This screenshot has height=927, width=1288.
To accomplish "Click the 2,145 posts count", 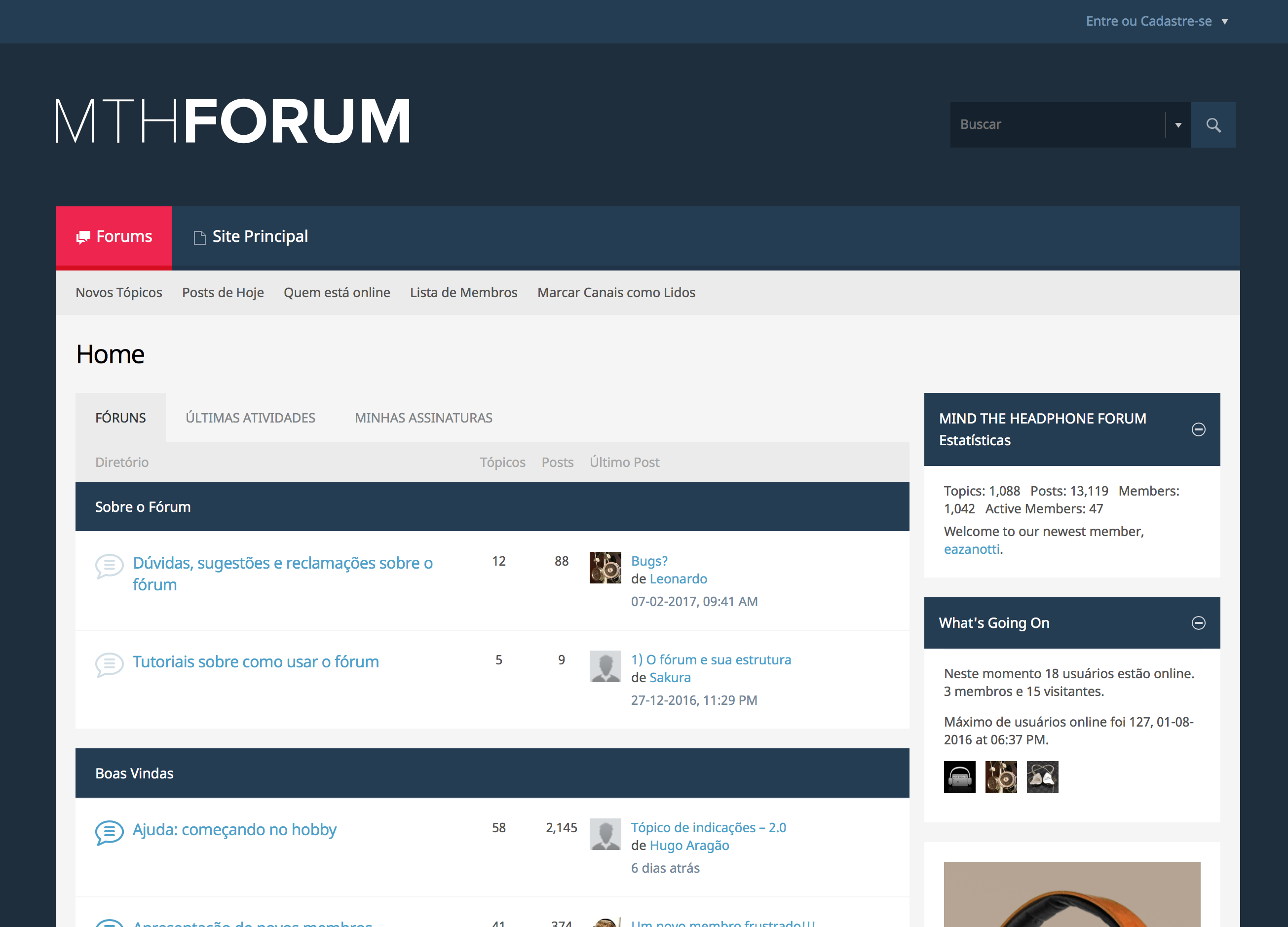I will tap(561, 828).
